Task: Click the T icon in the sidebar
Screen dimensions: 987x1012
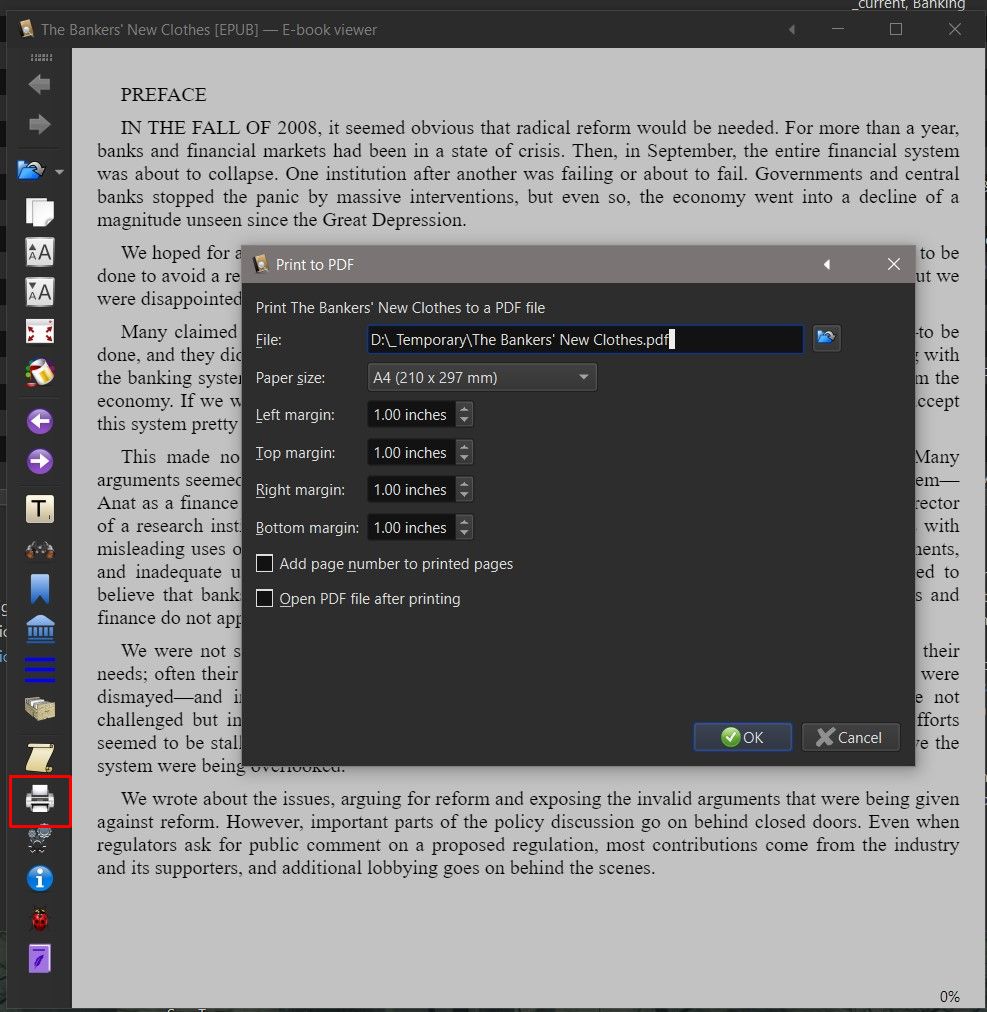Action: click(39, 509)
